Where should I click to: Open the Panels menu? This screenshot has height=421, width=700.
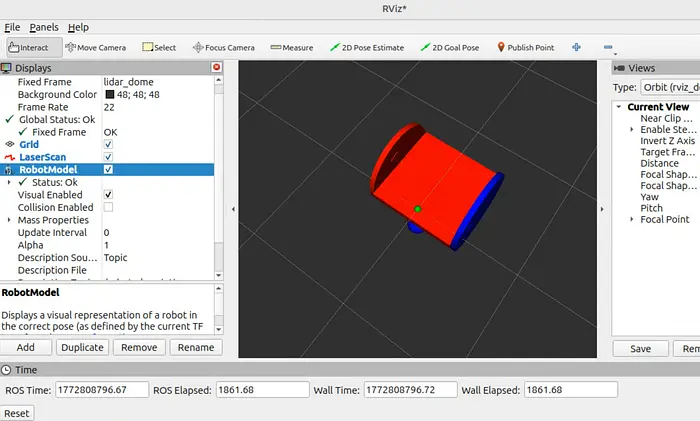43,27
